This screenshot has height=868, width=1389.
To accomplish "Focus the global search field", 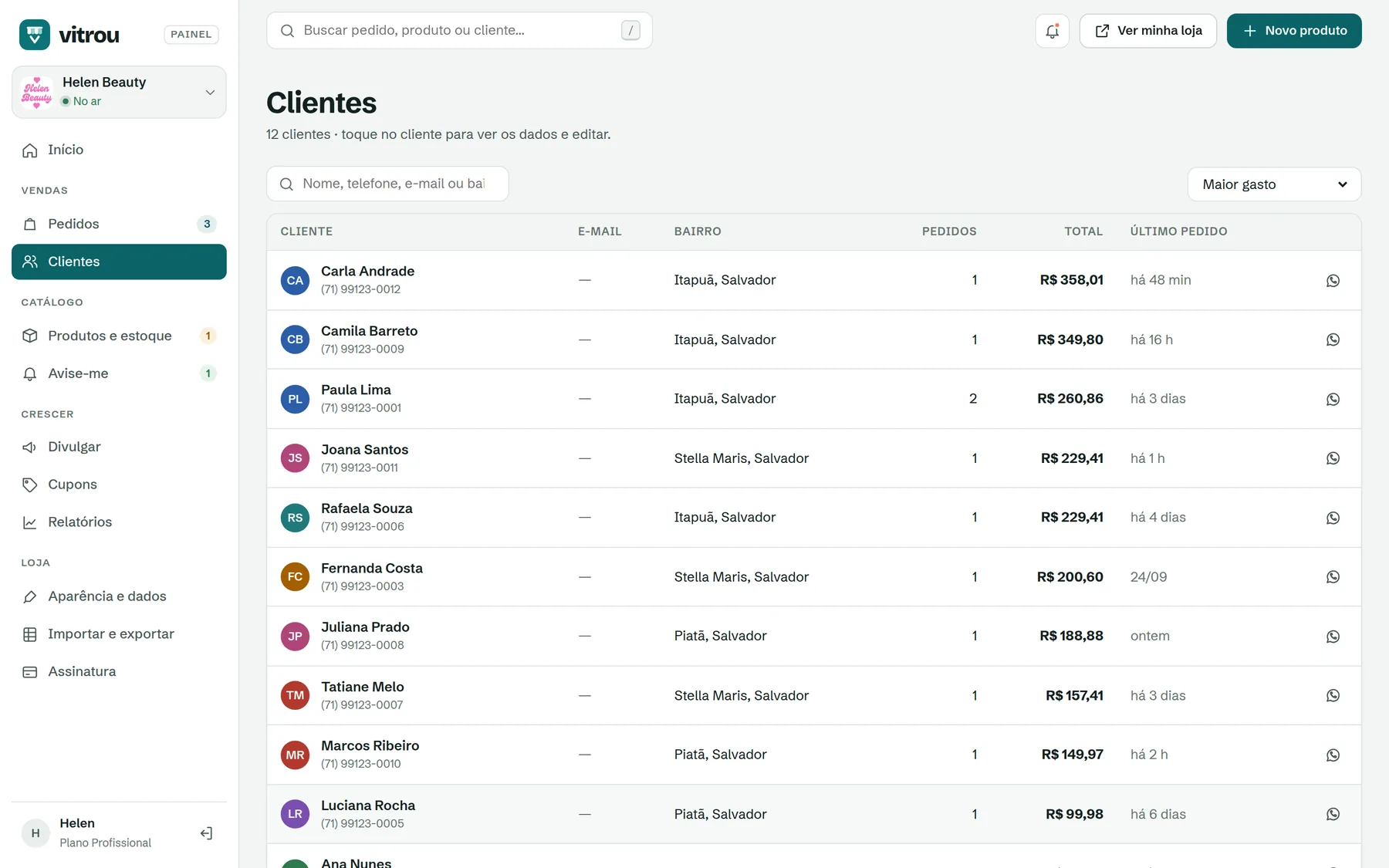I will [x=459, y=31].
